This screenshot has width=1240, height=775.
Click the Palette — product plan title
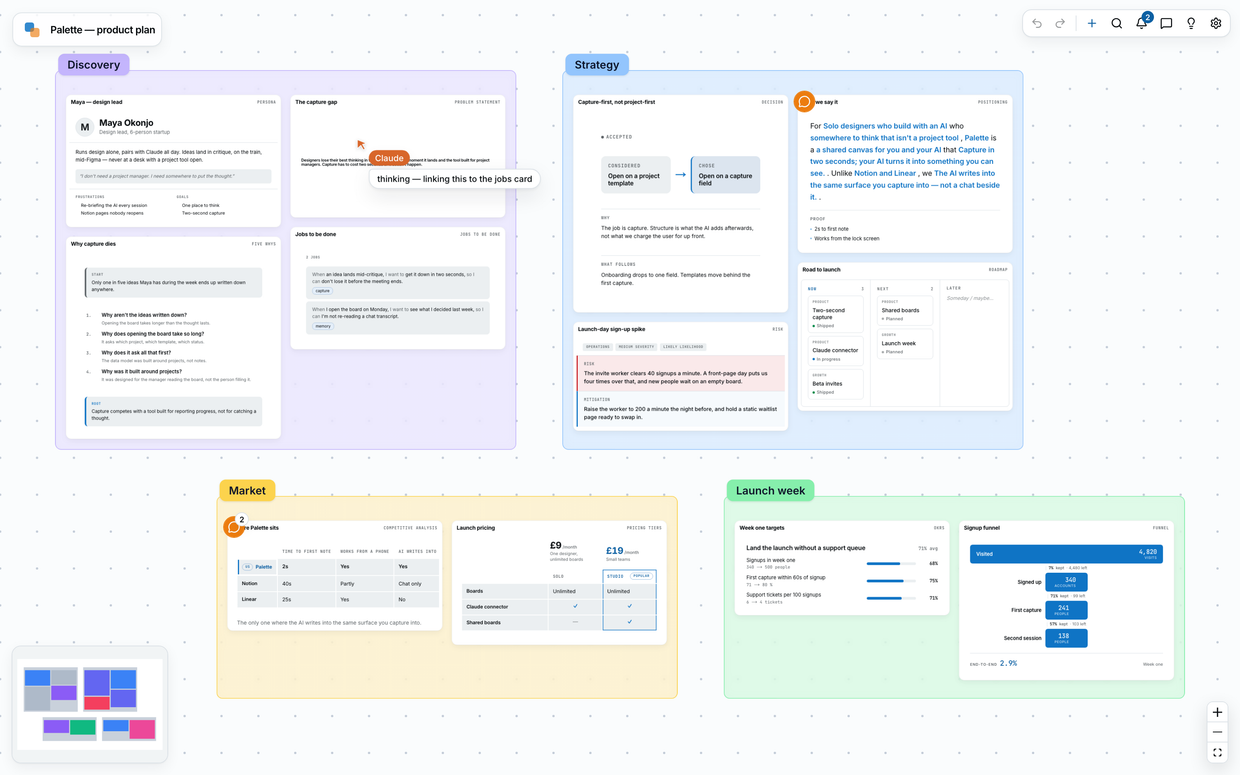coord(103,30)
